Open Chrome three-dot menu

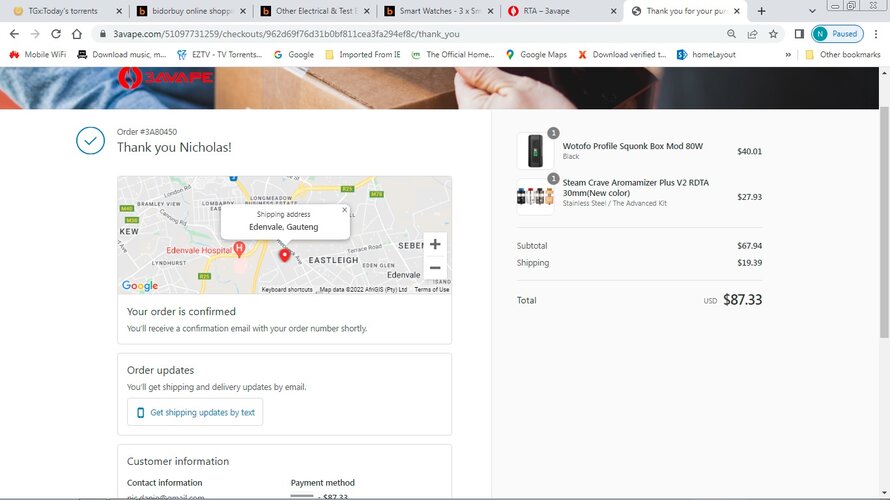click(876, 34)
